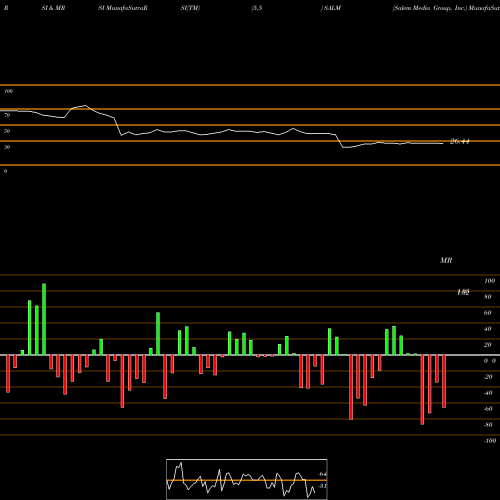Click the 64 label in the mini chart
The width and height of the screenshot is (500, 500).
point(322,474)
